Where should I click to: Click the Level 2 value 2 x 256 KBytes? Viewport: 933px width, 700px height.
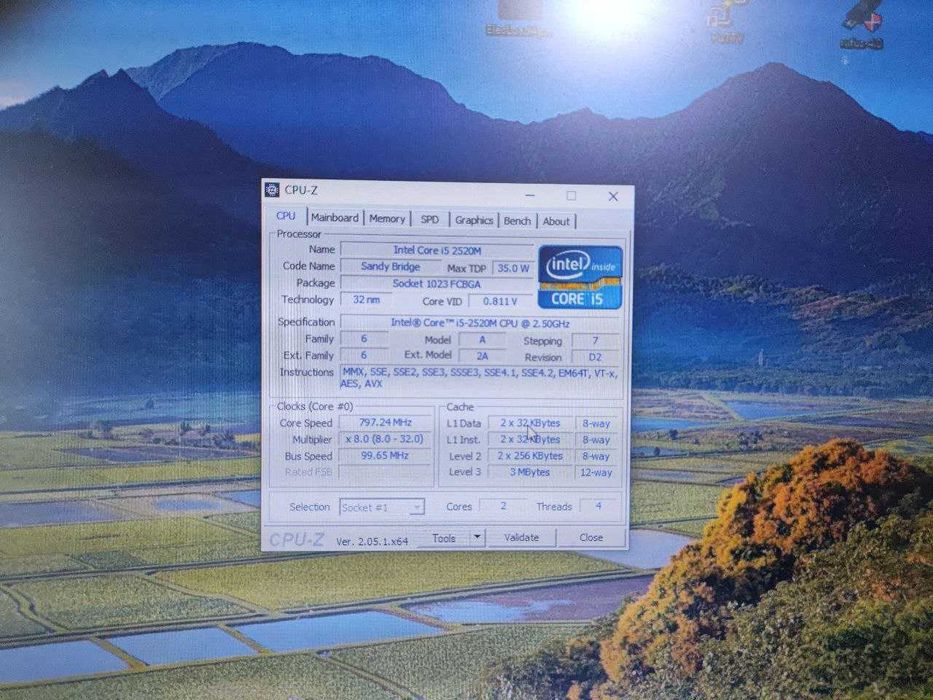[x=530, y=456]
